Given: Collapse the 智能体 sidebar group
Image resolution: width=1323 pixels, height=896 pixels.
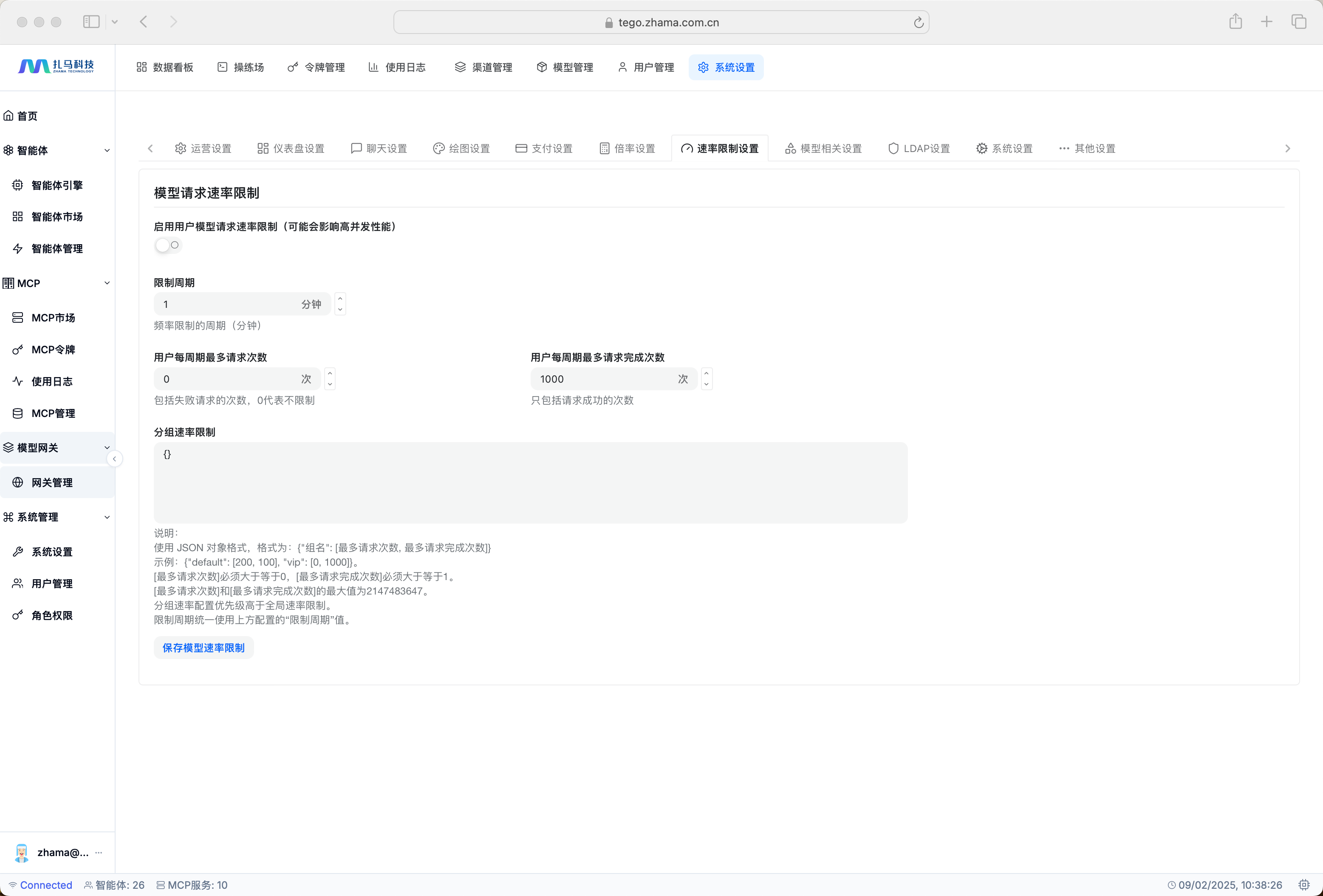Looking at the screenshot, I should tap(107, 150).
